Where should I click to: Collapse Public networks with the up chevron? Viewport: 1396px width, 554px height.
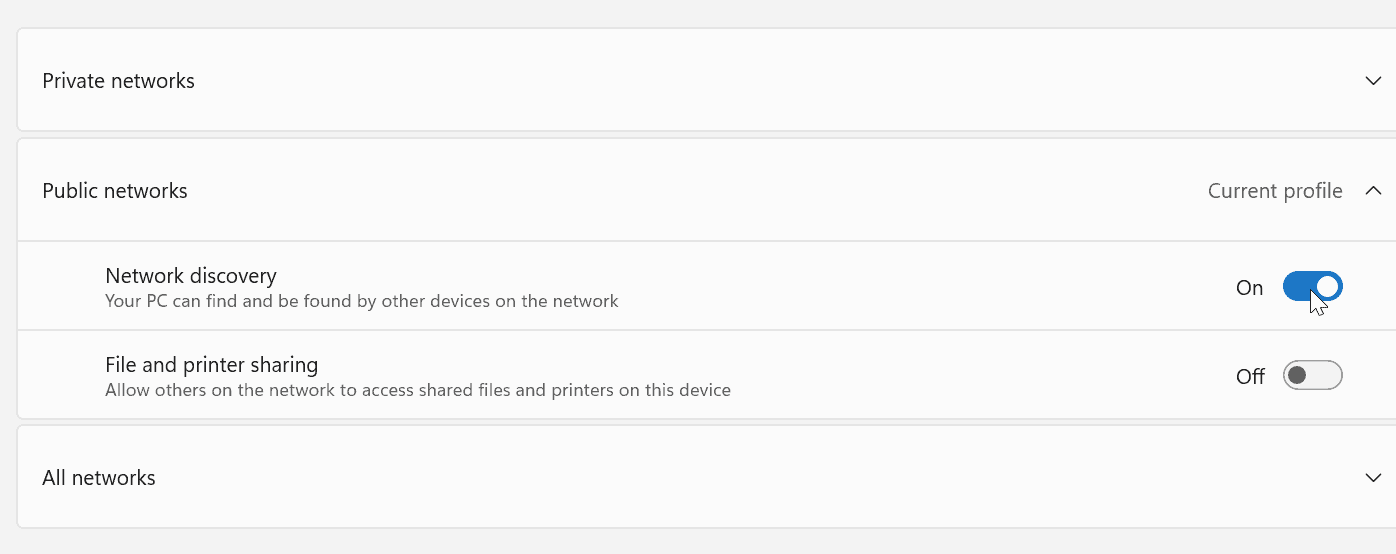[1373, 191]
